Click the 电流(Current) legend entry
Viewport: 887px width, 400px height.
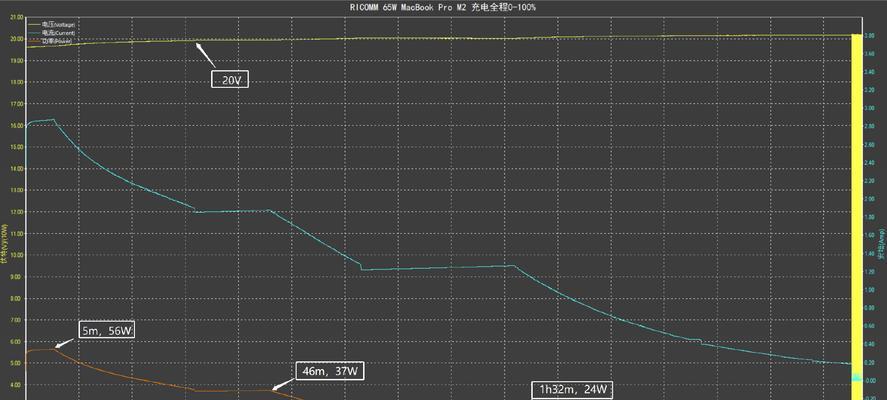click(51, 33)
